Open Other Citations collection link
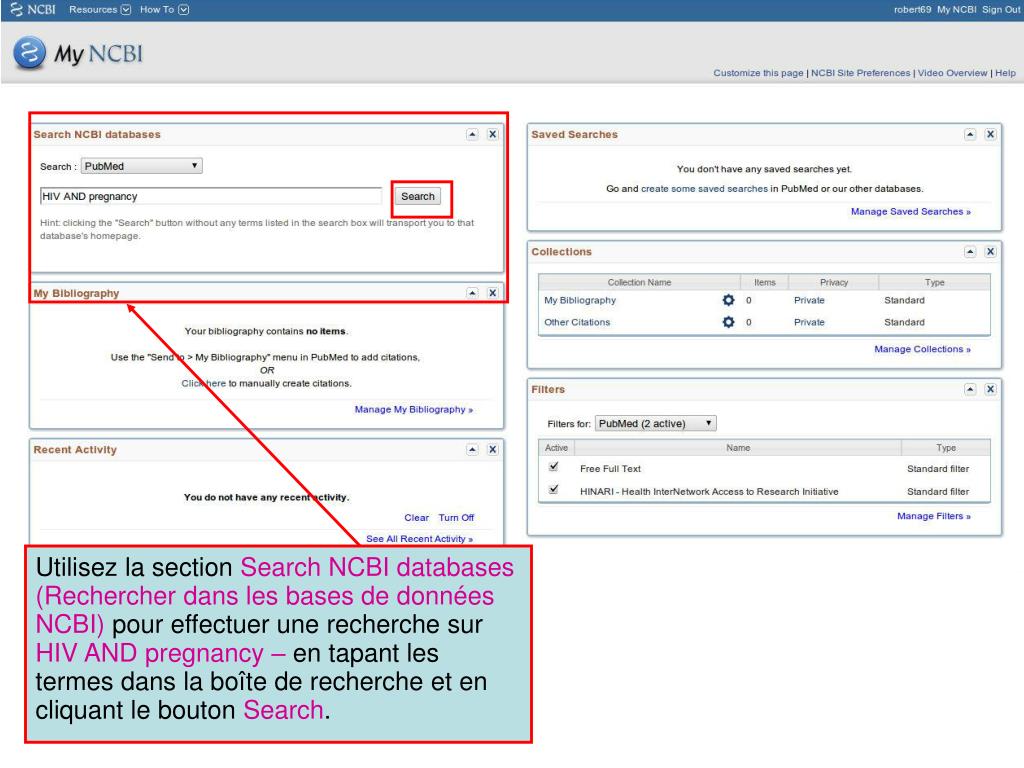This screenshot has height=768, width=1024. (577, 322)
